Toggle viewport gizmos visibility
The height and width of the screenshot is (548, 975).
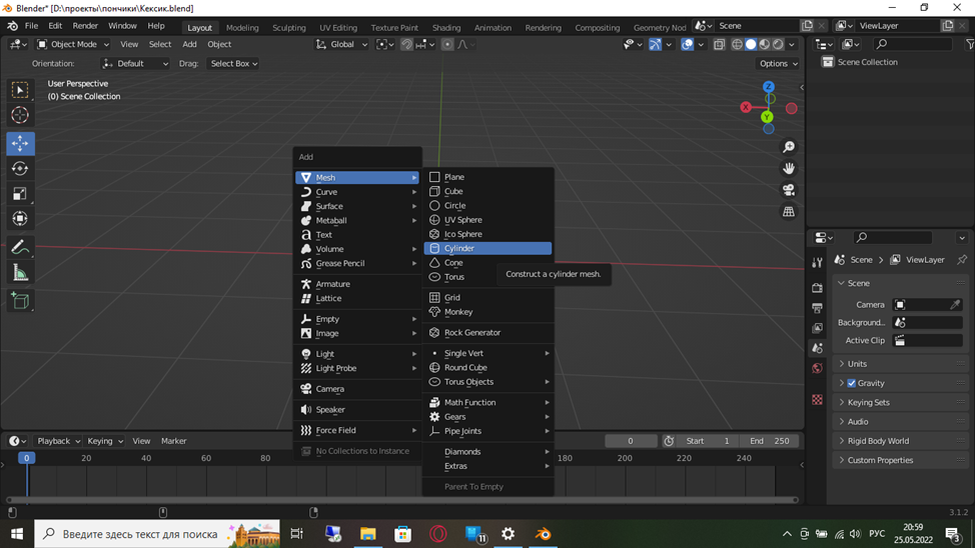[x=655, y=44]
